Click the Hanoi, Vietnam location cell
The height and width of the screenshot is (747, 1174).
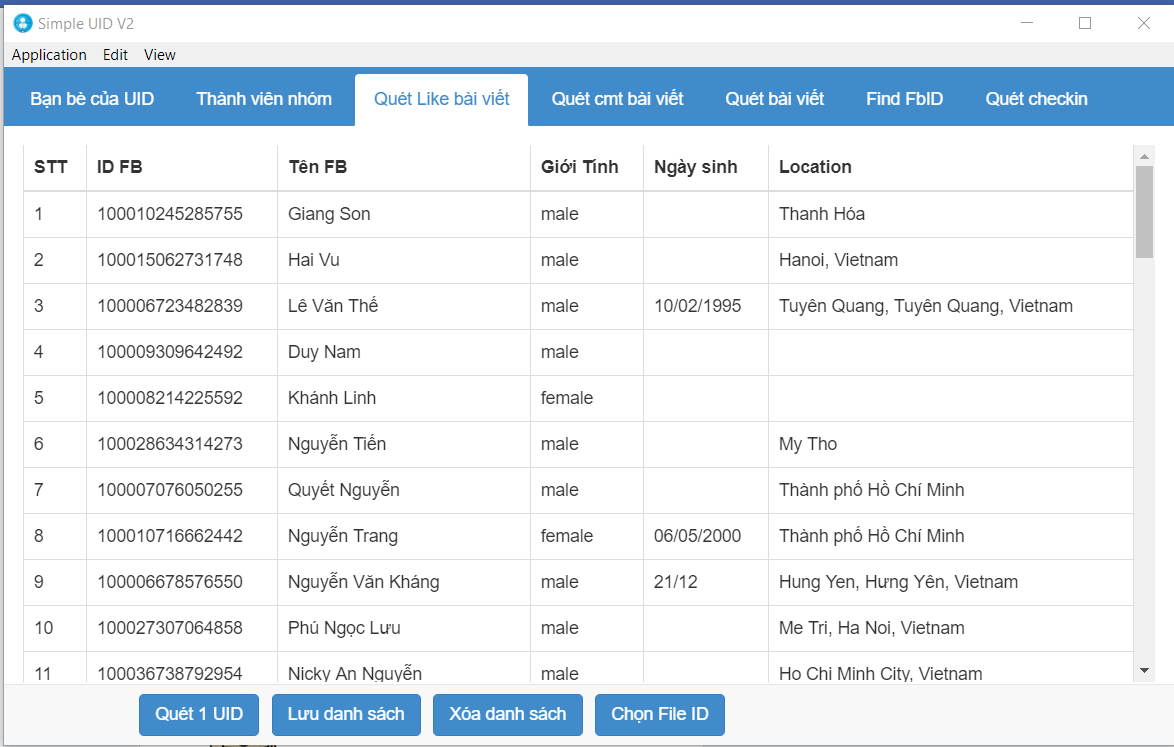(951, 260)
